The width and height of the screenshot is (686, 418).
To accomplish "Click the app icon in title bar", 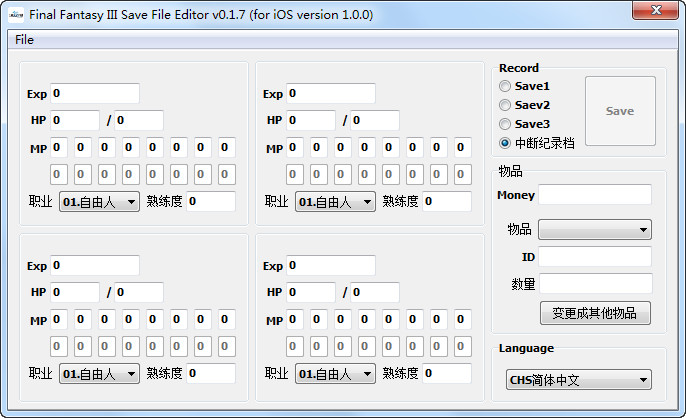I will (15, 15).
